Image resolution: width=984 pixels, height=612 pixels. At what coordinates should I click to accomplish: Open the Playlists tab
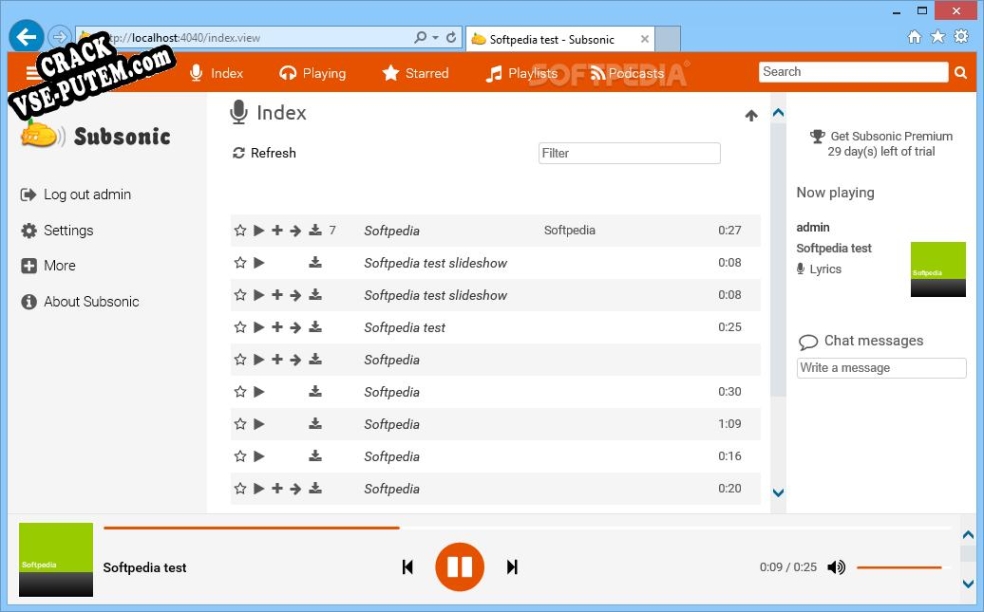click(x=521, y=73)
